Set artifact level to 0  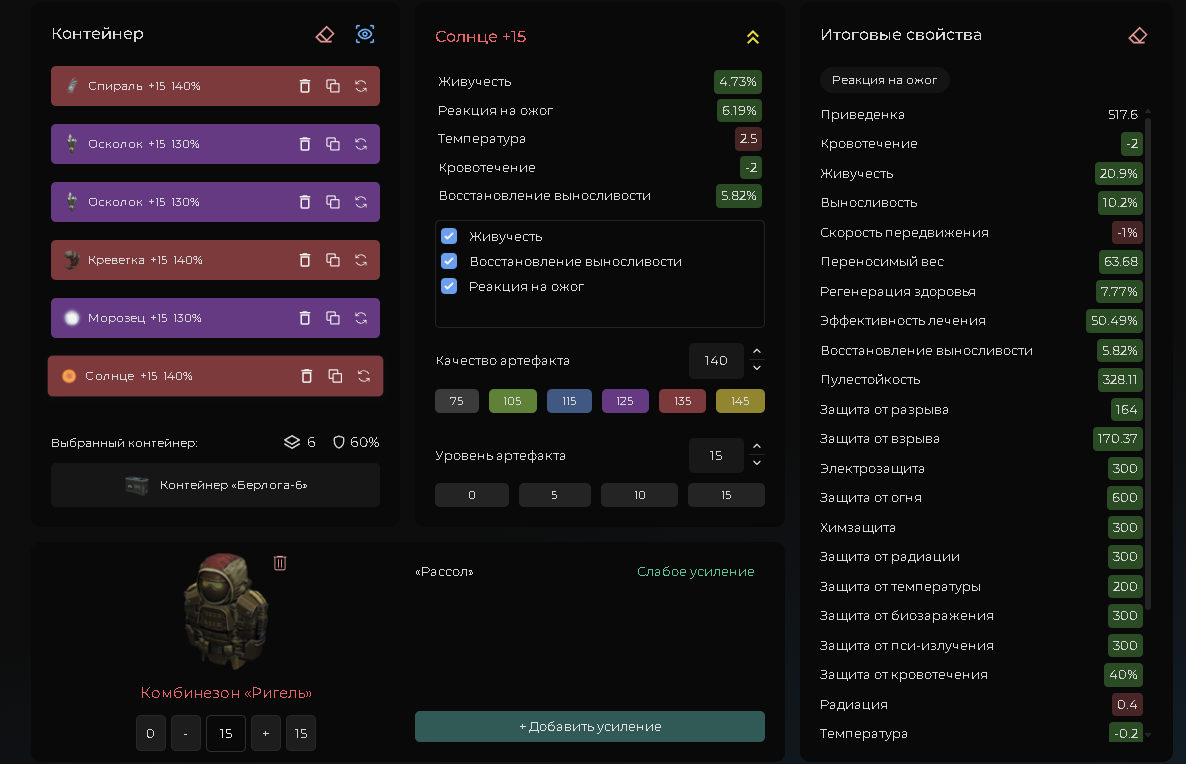coord(472,495)
